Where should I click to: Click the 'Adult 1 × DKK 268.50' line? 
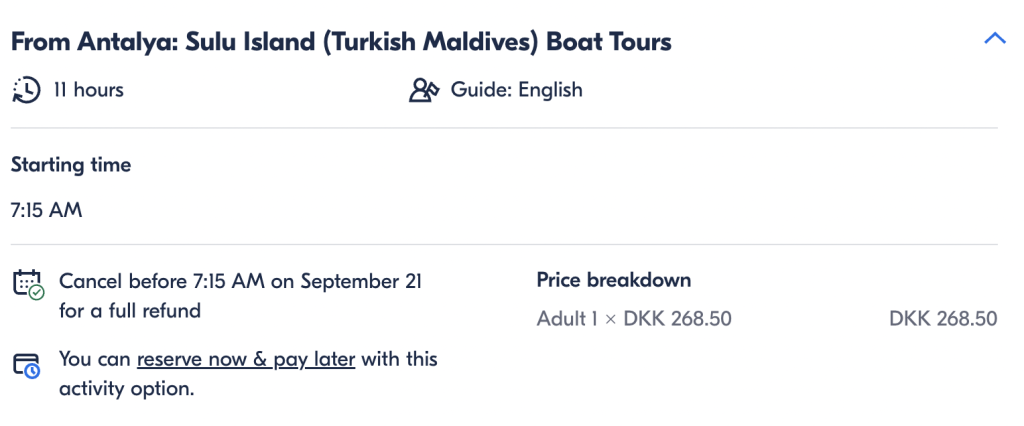[x=634, y=319]
